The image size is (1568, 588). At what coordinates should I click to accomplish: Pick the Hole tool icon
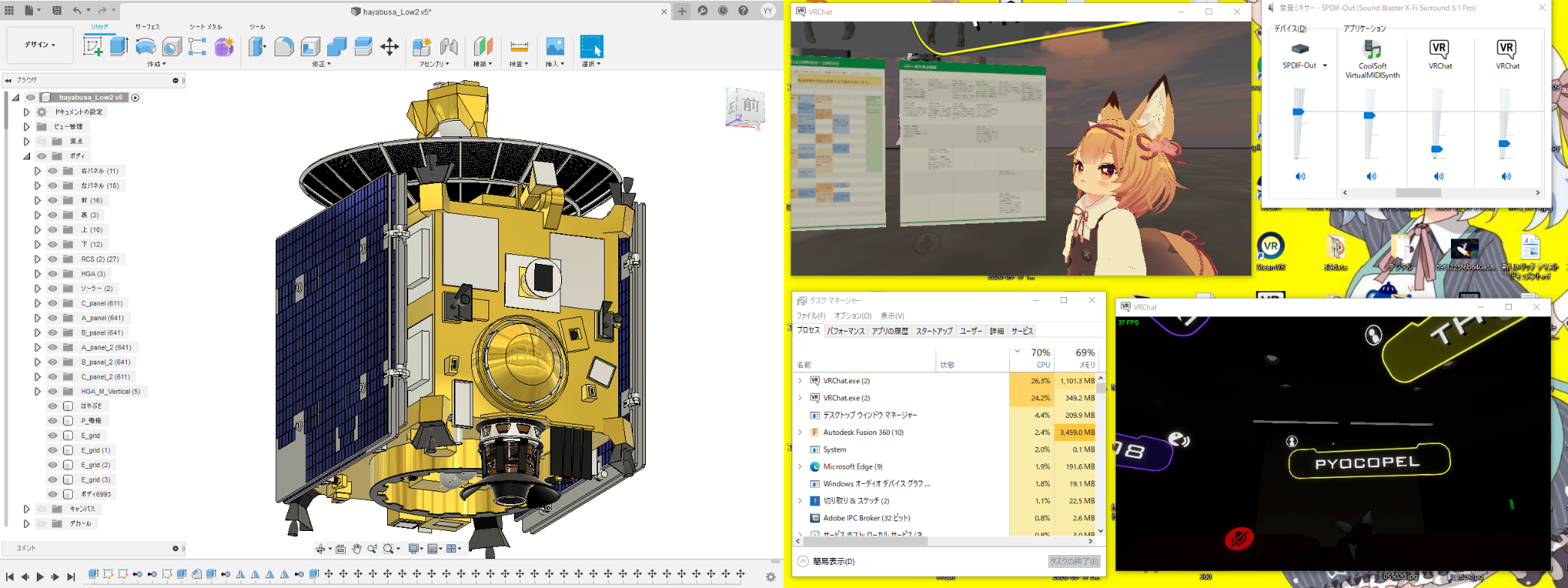172,46
